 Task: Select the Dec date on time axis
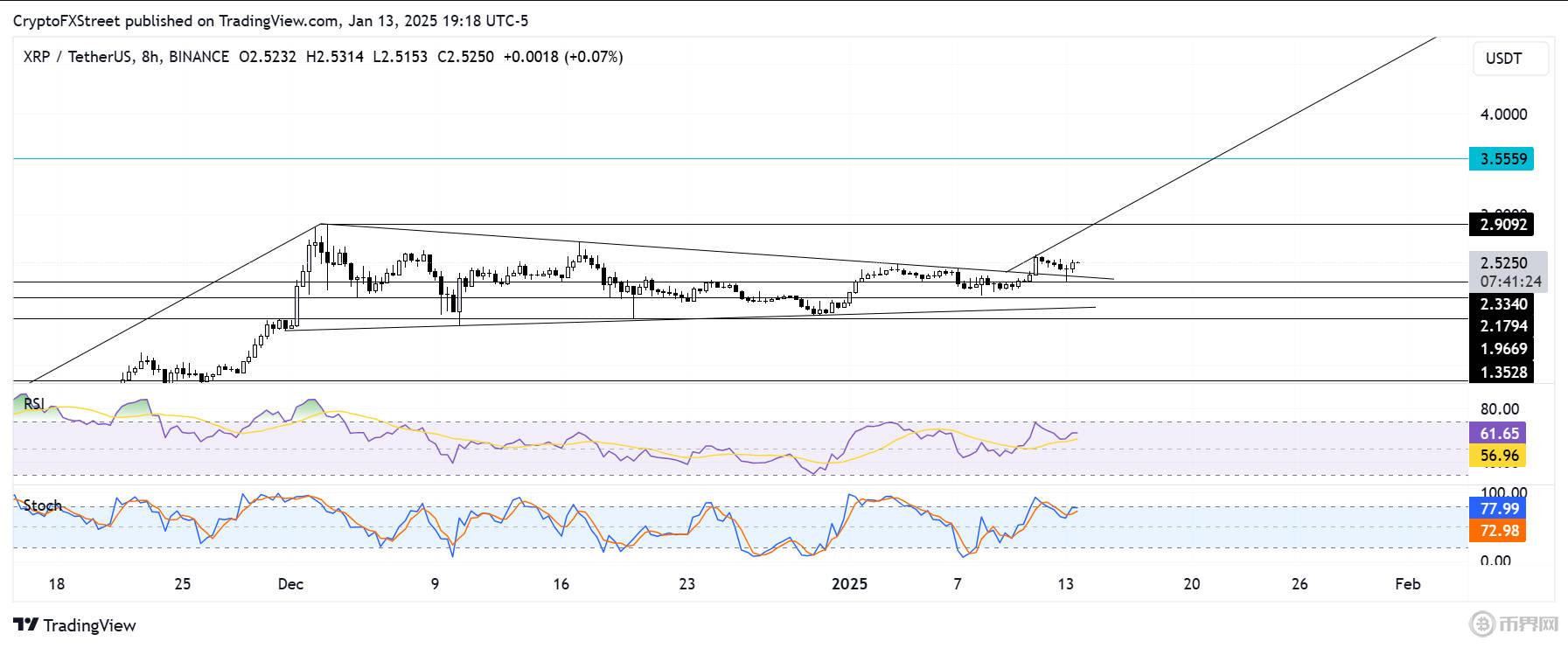coord(290,584)
